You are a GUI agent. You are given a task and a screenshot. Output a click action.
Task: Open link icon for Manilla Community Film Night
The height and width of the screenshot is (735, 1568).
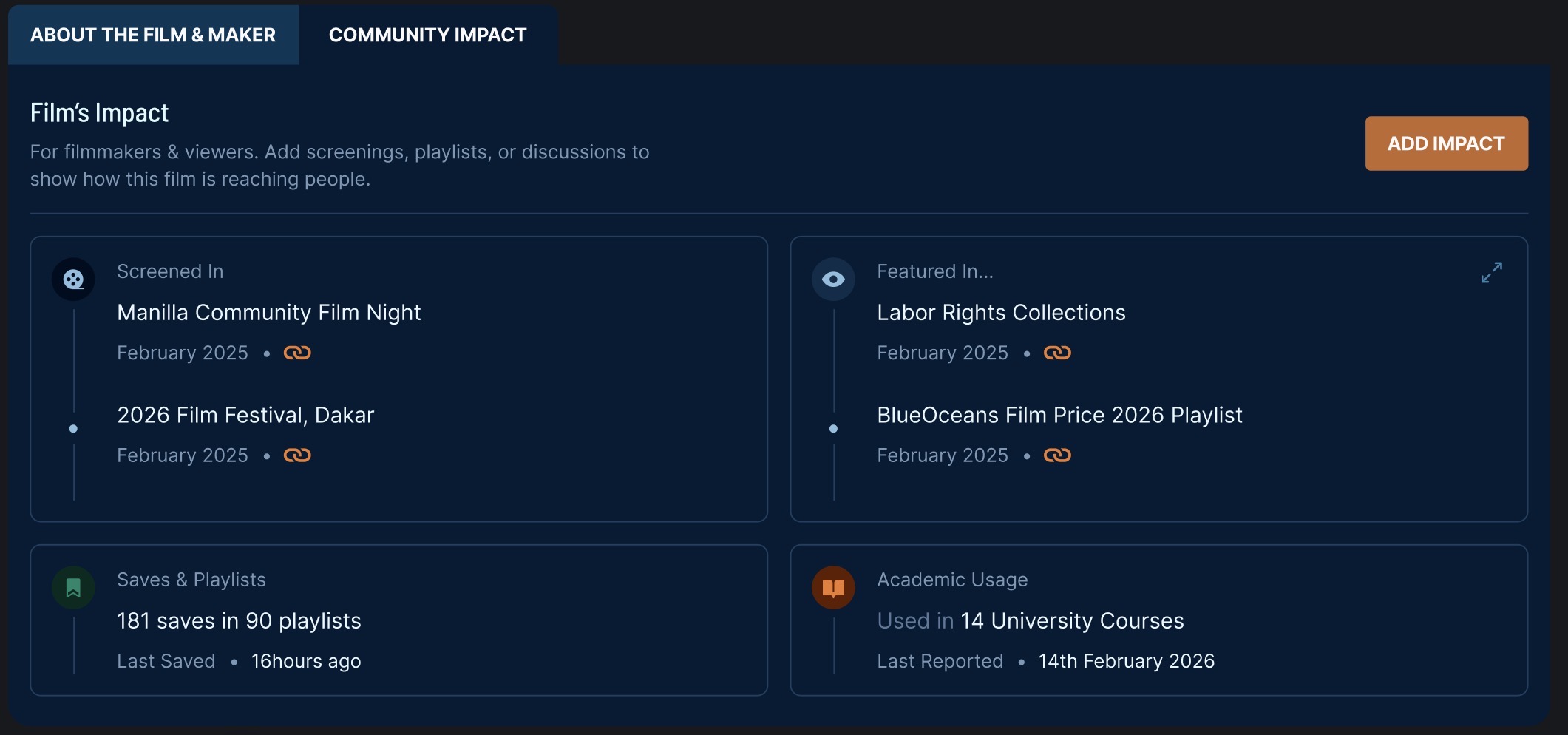[x=297, y=353]
